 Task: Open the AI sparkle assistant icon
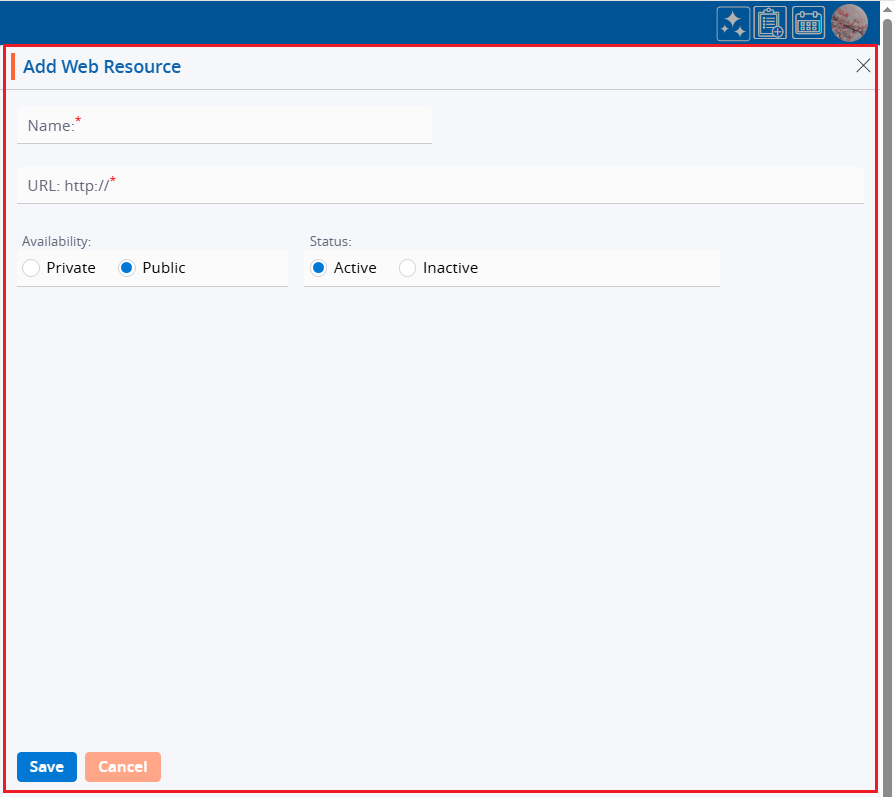tap(733, 23)
